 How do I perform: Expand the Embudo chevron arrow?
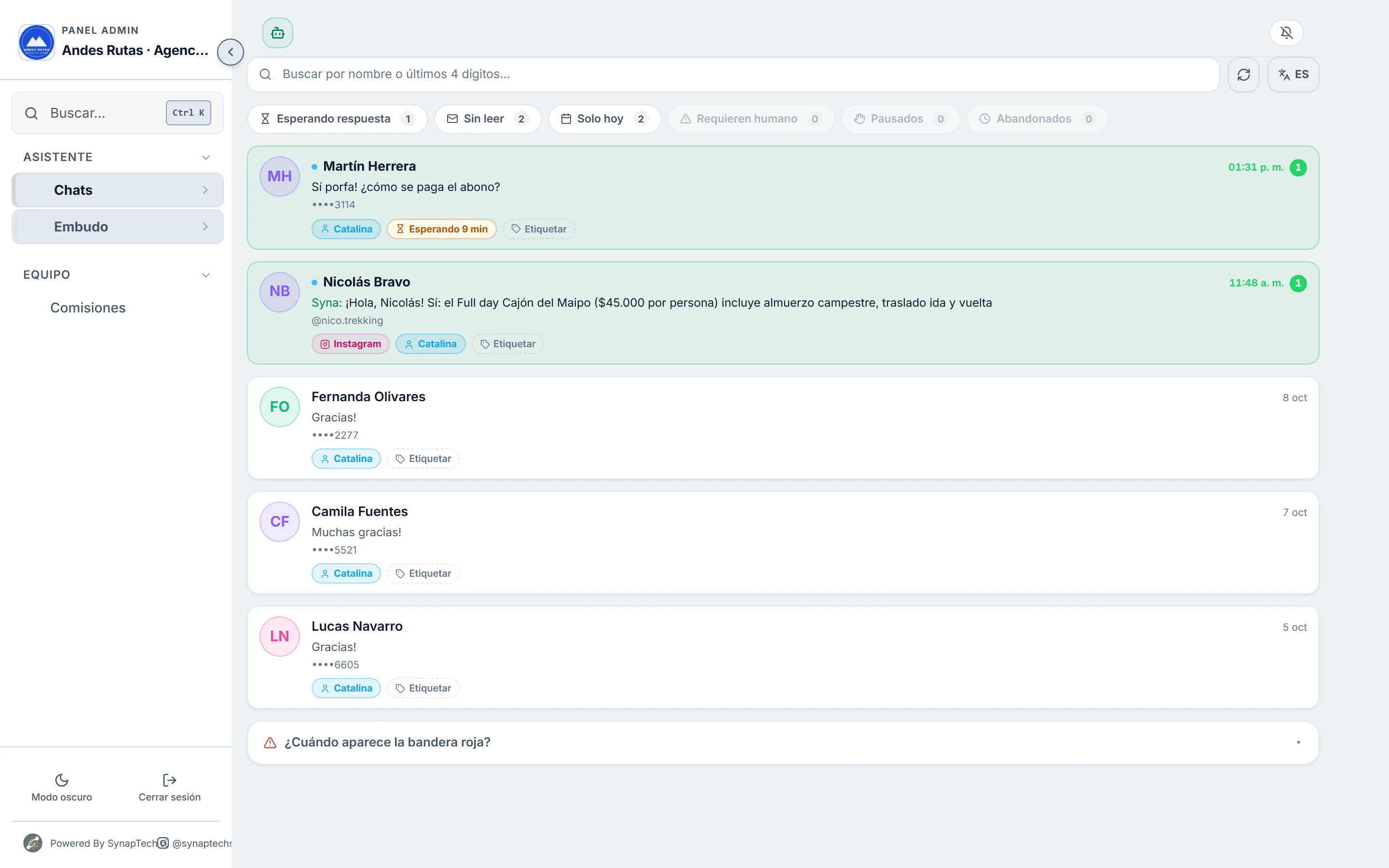(205, 227)
